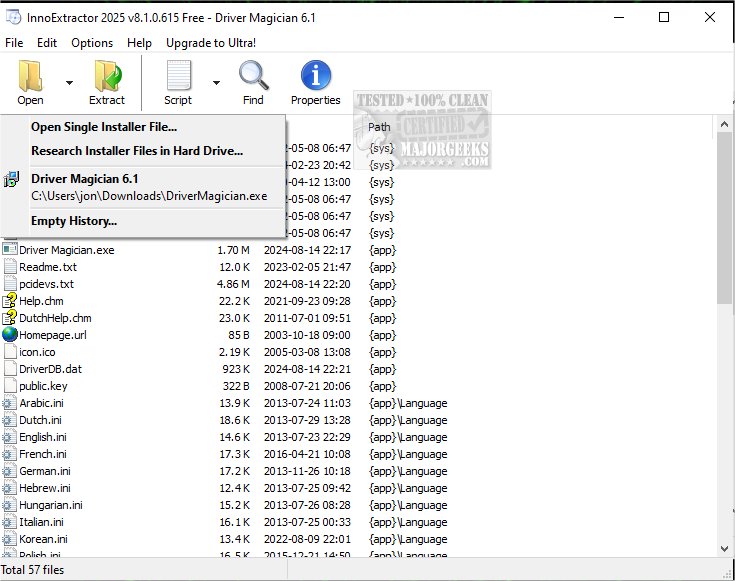Select the Help.chm file icon
The image size is (735, 581).
pyautogui.click(x=10, y=301)
